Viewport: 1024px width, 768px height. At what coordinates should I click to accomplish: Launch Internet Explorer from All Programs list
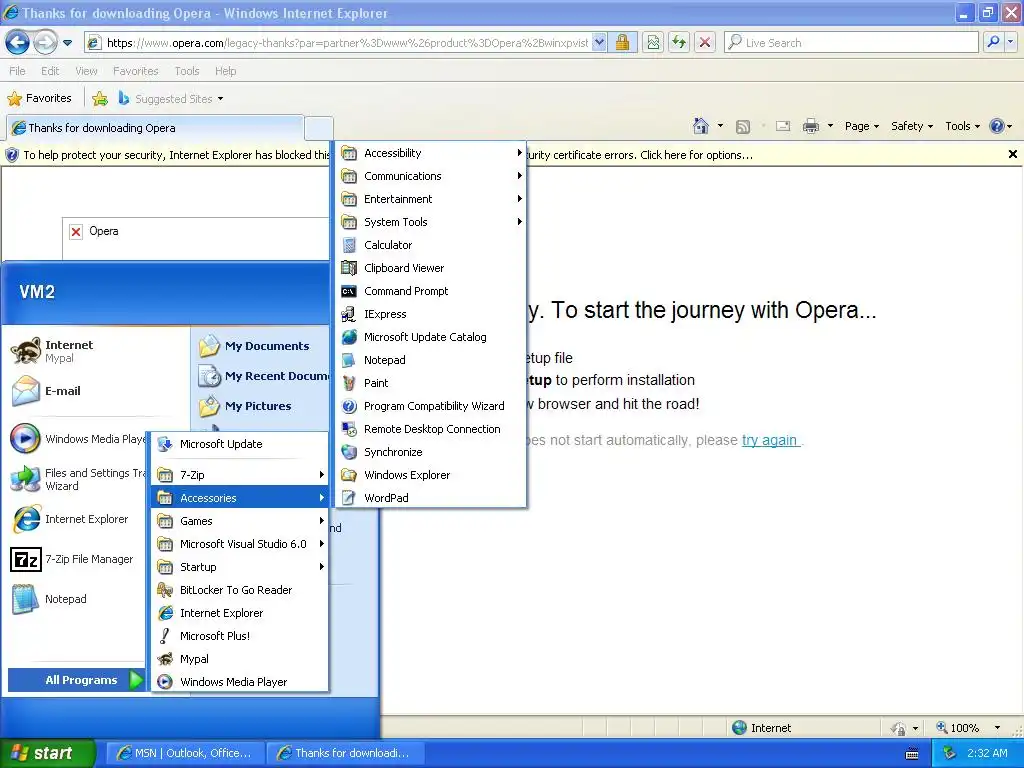pyautogui.click(x=239, y=613)
